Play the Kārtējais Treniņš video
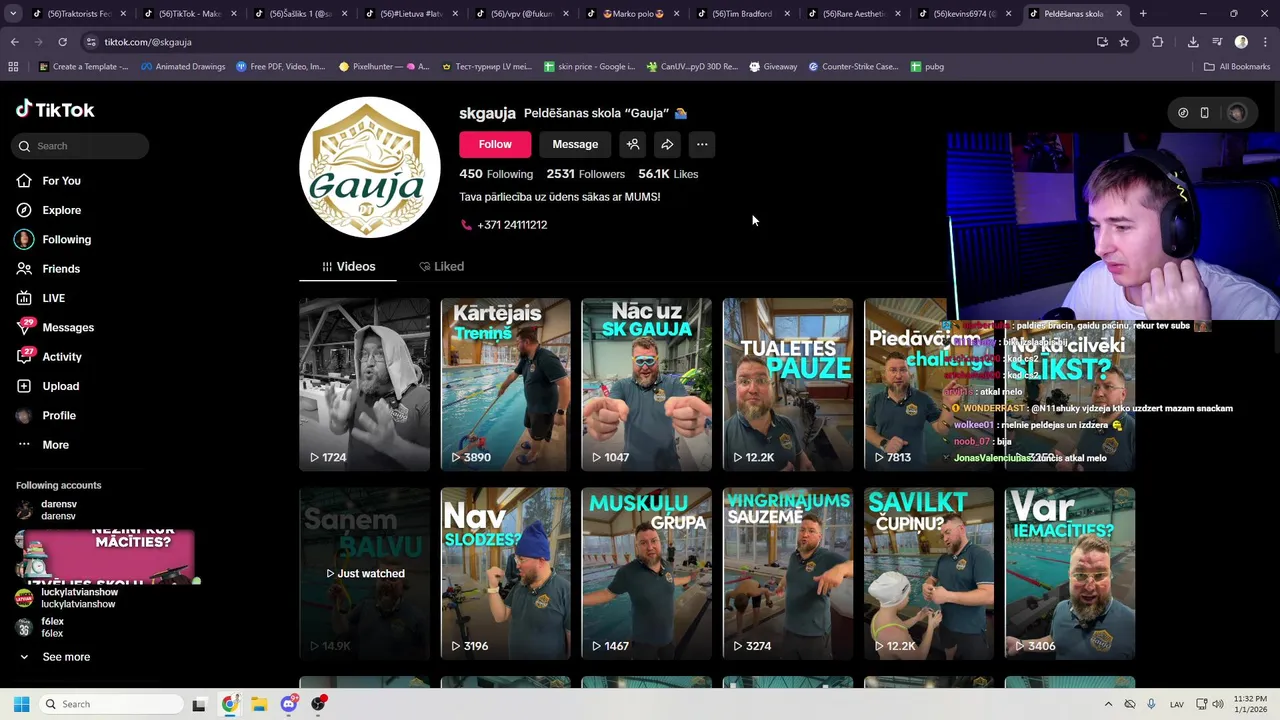This screenshot has width=1280, height=720. [x=505, y=384]
